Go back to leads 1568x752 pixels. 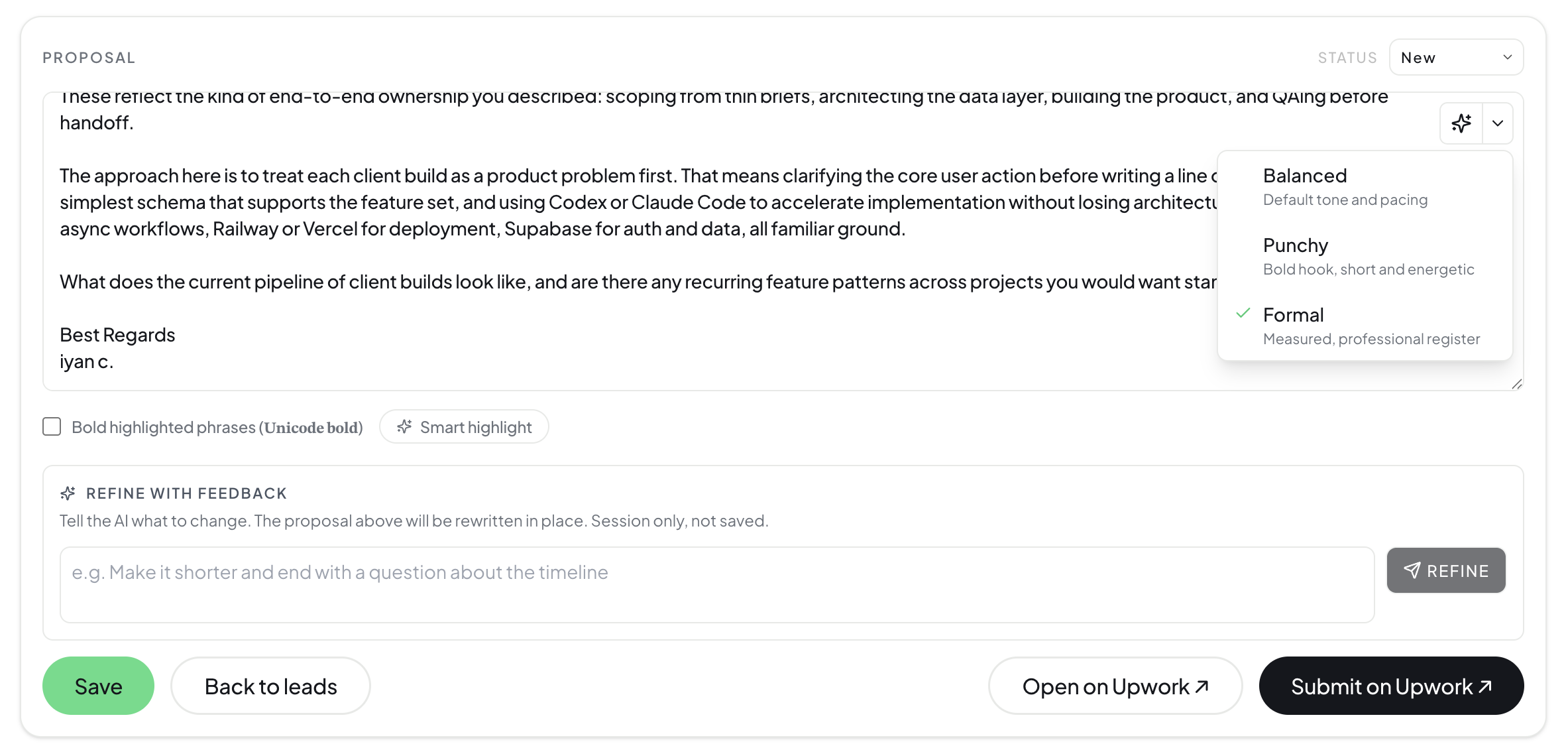tap(270, 686)
